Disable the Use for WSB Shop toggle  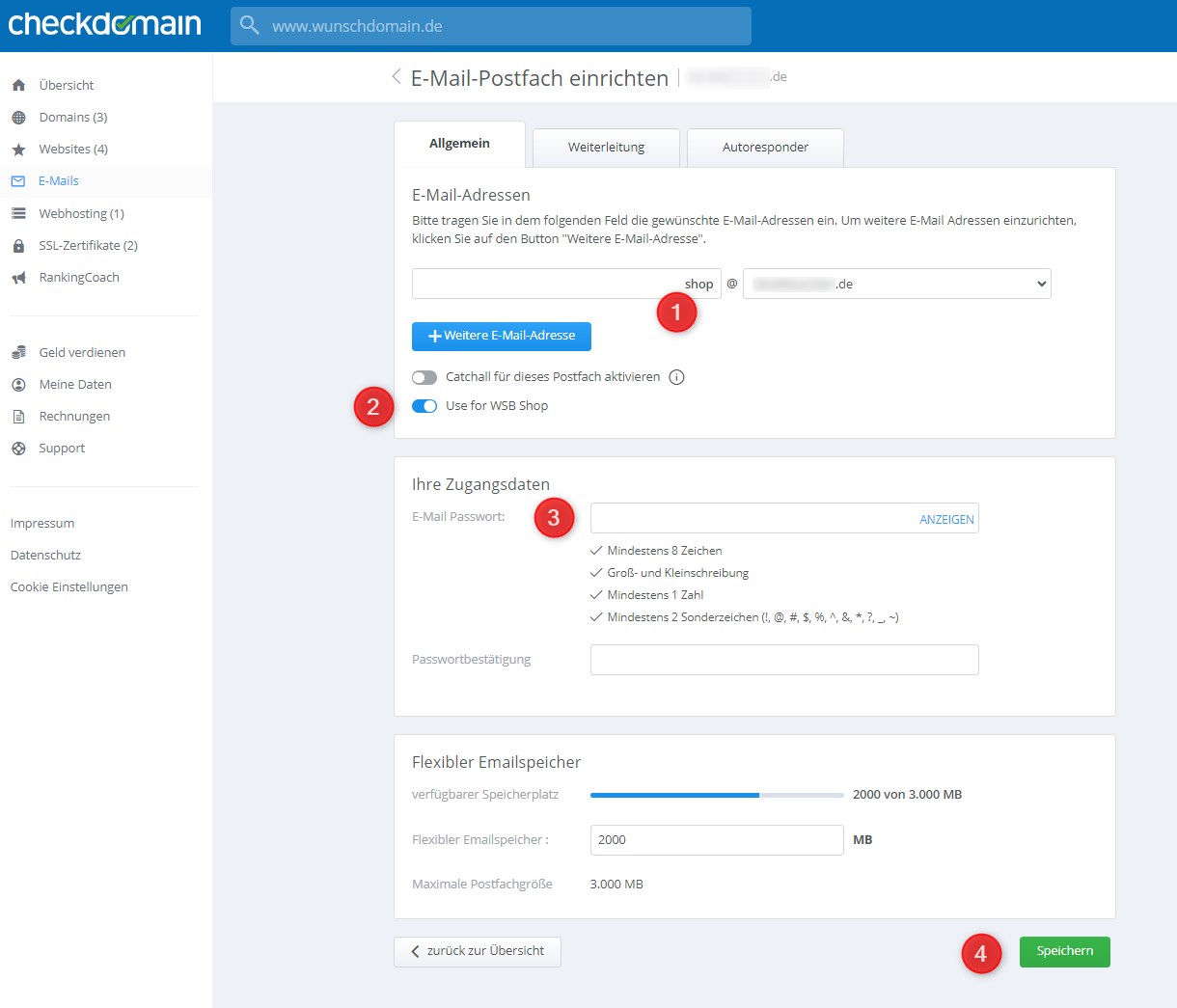pos(424,406)
